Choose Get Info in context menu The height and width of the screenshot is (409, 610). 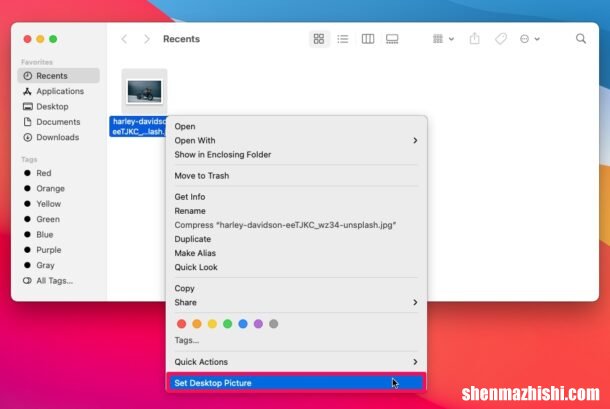tap(296, 197)
